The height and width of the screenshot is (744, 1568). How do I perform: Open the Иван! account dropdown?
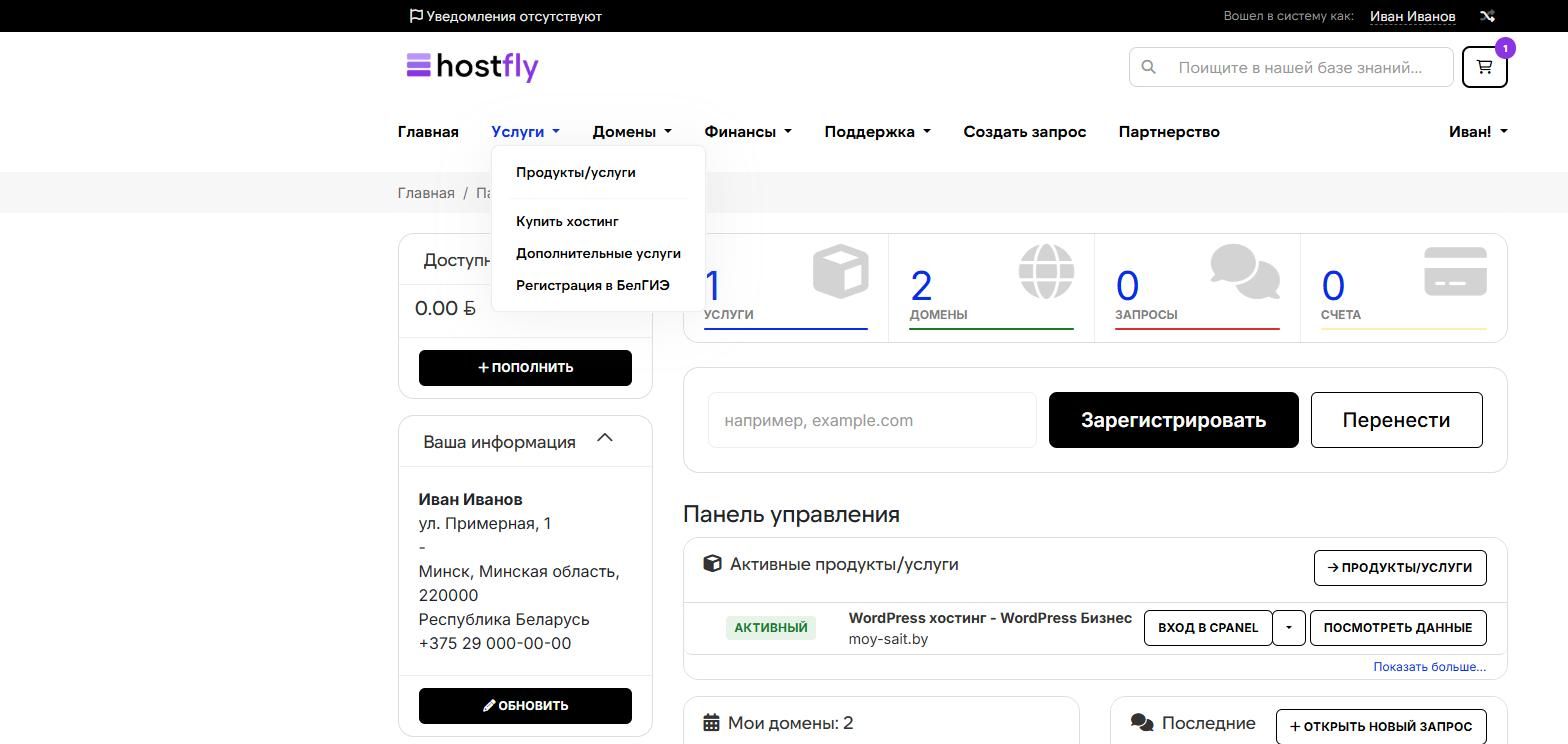coord(1478,132)
